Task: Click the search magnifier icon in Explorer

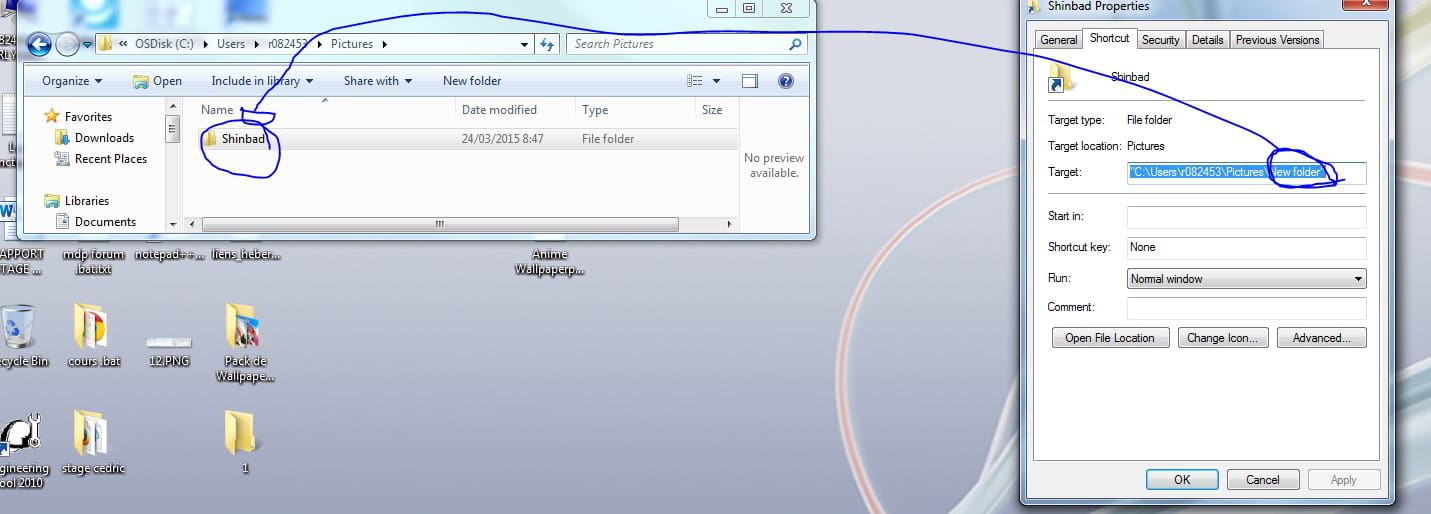Action: click(795, 44)
